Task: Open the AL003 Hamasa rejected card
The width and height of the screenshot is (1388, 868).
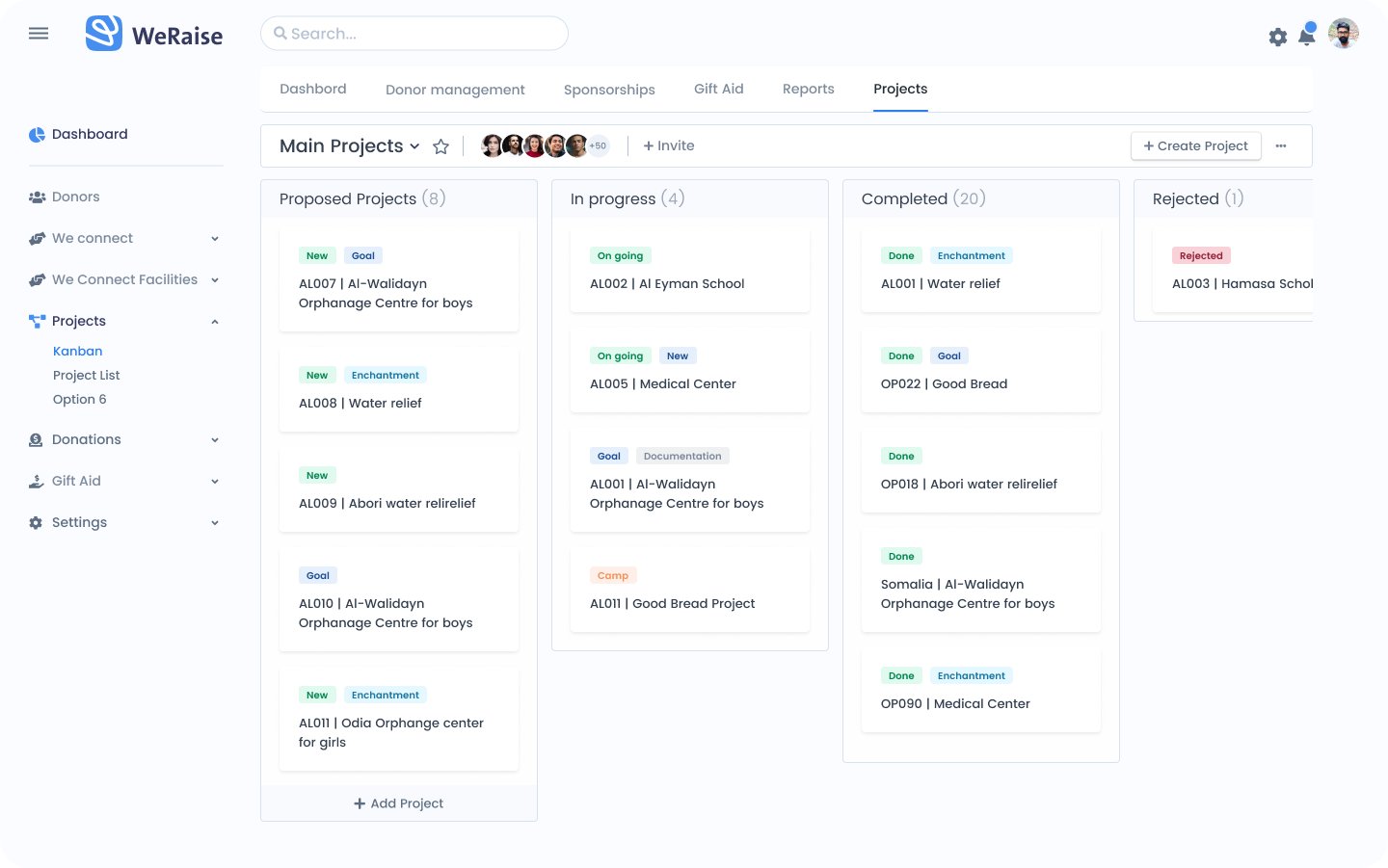Action: [x=1233, y=270]
